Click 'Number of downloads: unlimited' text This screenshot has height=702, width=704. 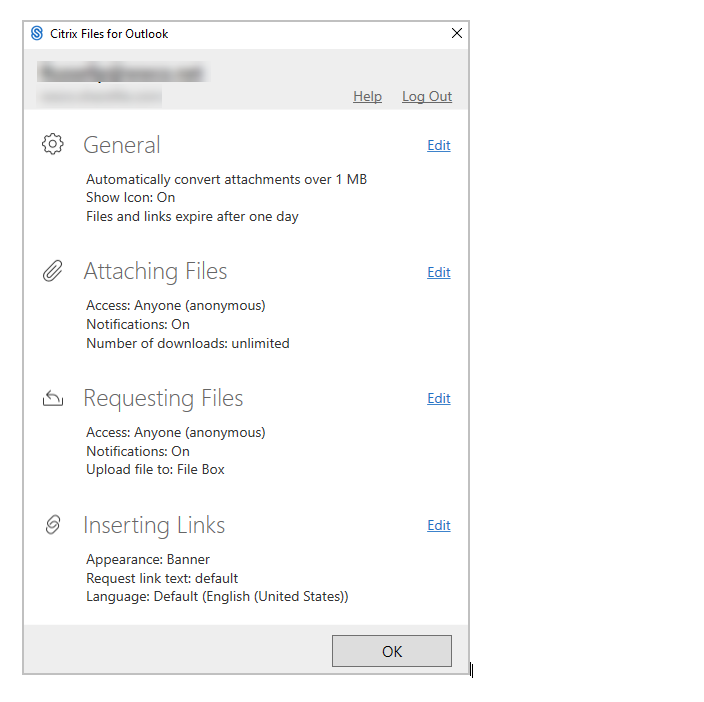point(188,343)
